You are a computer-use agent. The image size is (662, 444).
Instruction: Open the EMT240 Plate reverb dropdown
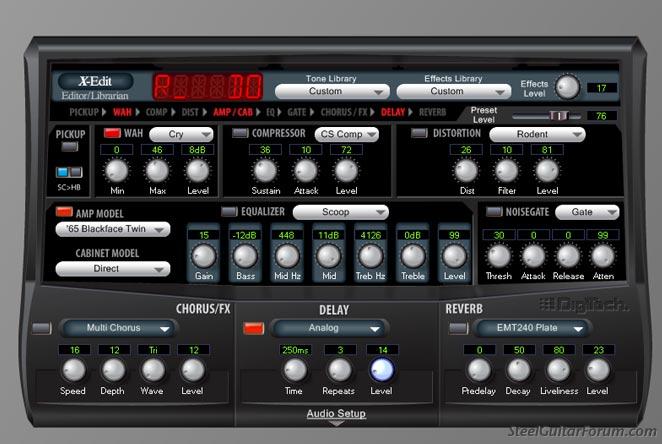[532, 328]
